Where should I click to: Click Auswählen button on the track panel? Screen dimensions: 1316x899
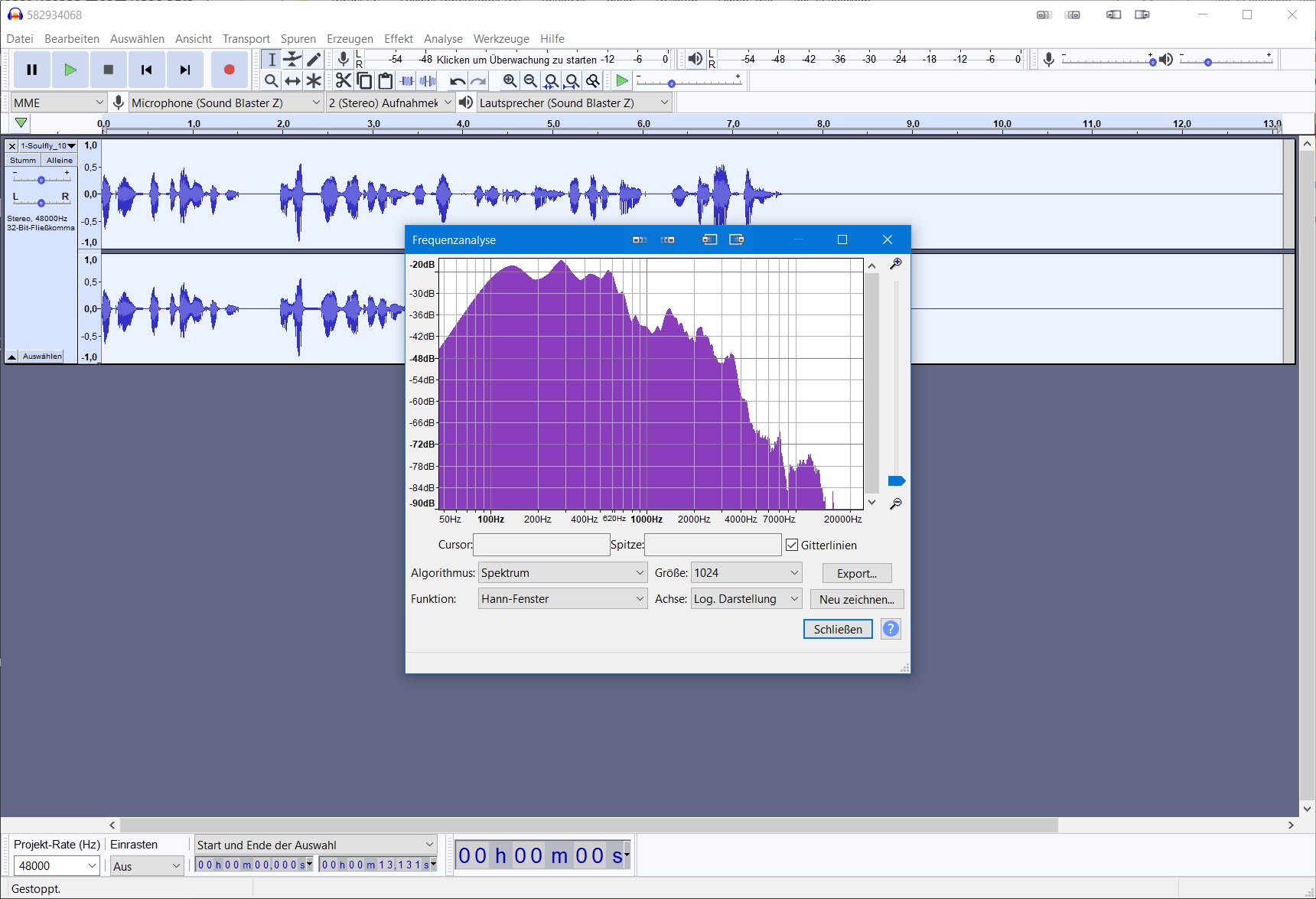click(42, 357)
